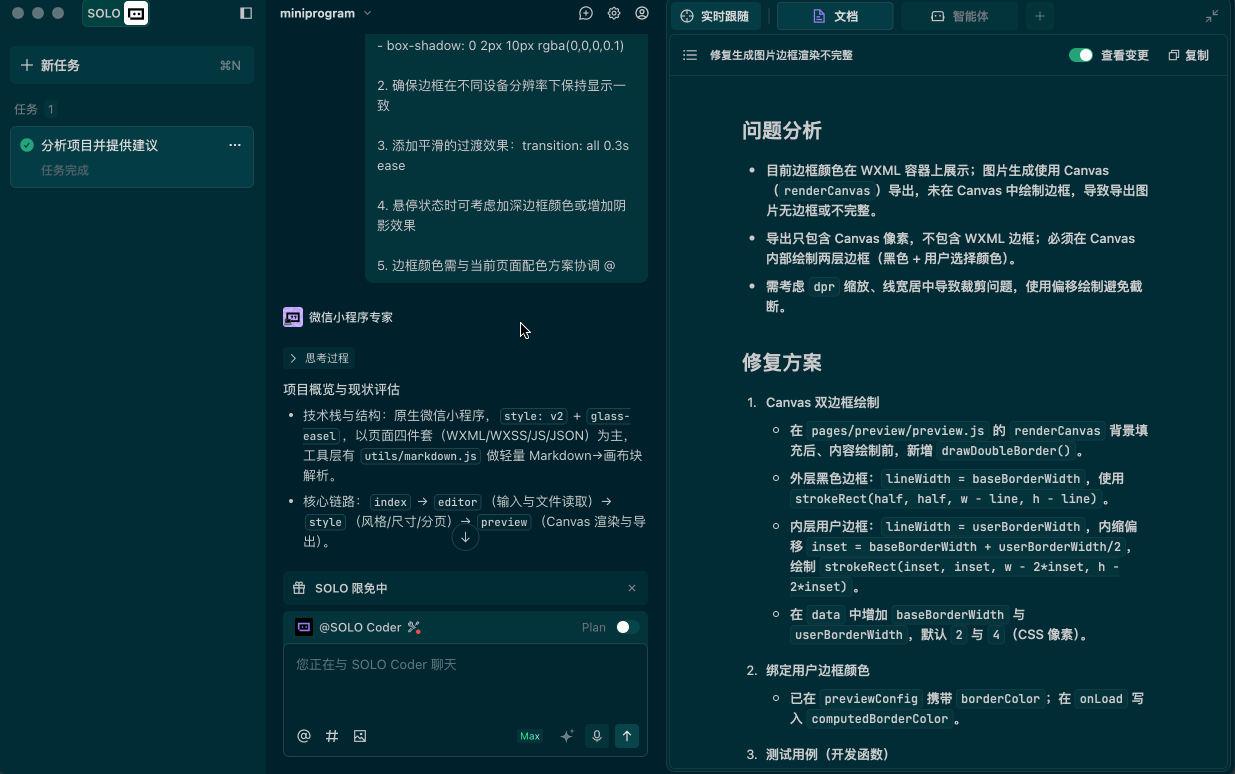Screen dimensions: 1235x774
Task: Click 项目概览与现状评估 heading in chat
Action: click(341, 389)
